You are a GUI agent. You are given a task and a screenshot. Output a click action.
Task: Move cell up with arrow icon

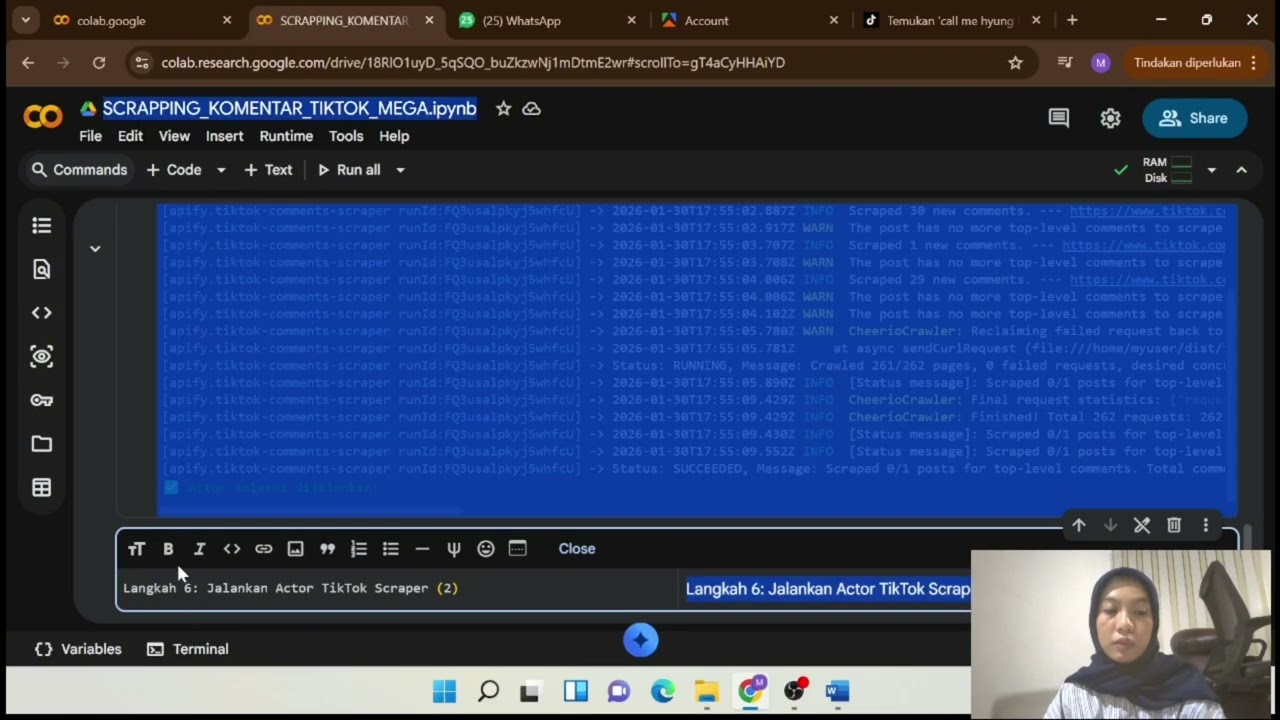(x=1078, y=525)
